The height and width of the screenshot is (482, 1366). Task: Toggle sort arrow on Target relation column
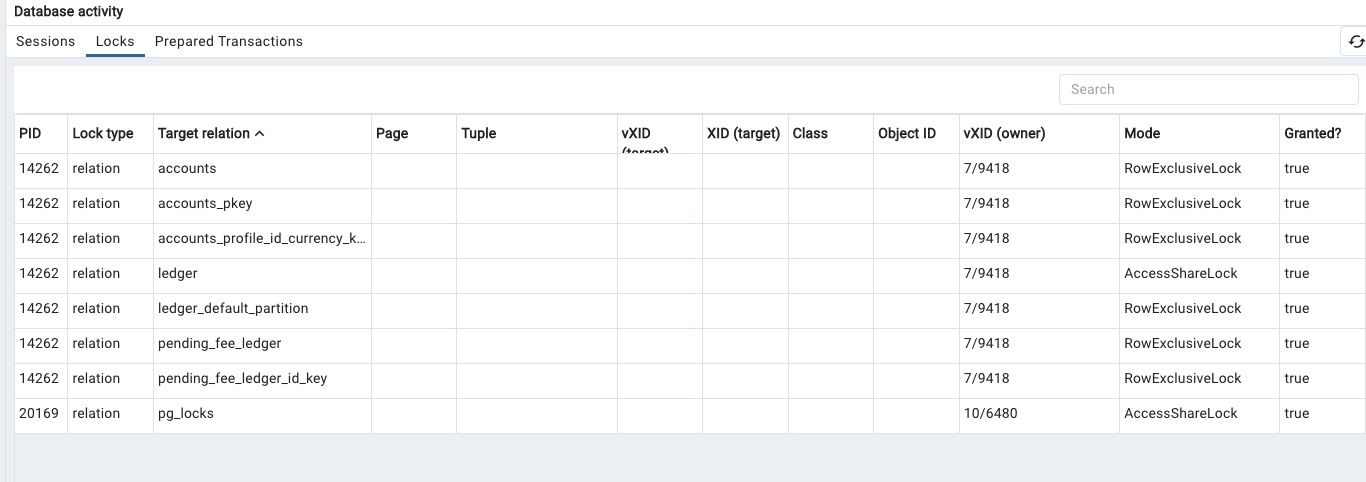click(260, 134)
